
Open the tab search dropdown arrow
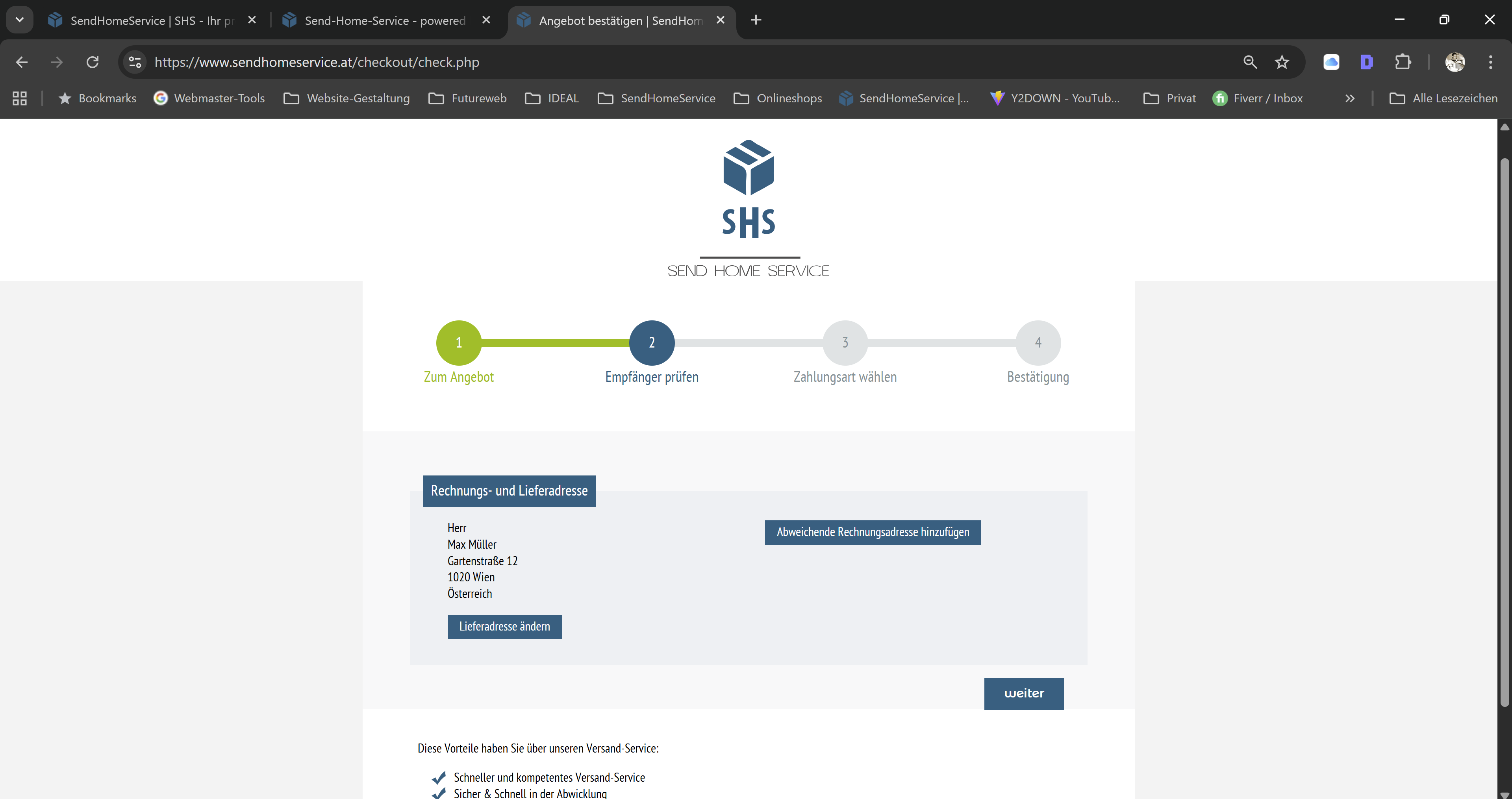[19, 20]
